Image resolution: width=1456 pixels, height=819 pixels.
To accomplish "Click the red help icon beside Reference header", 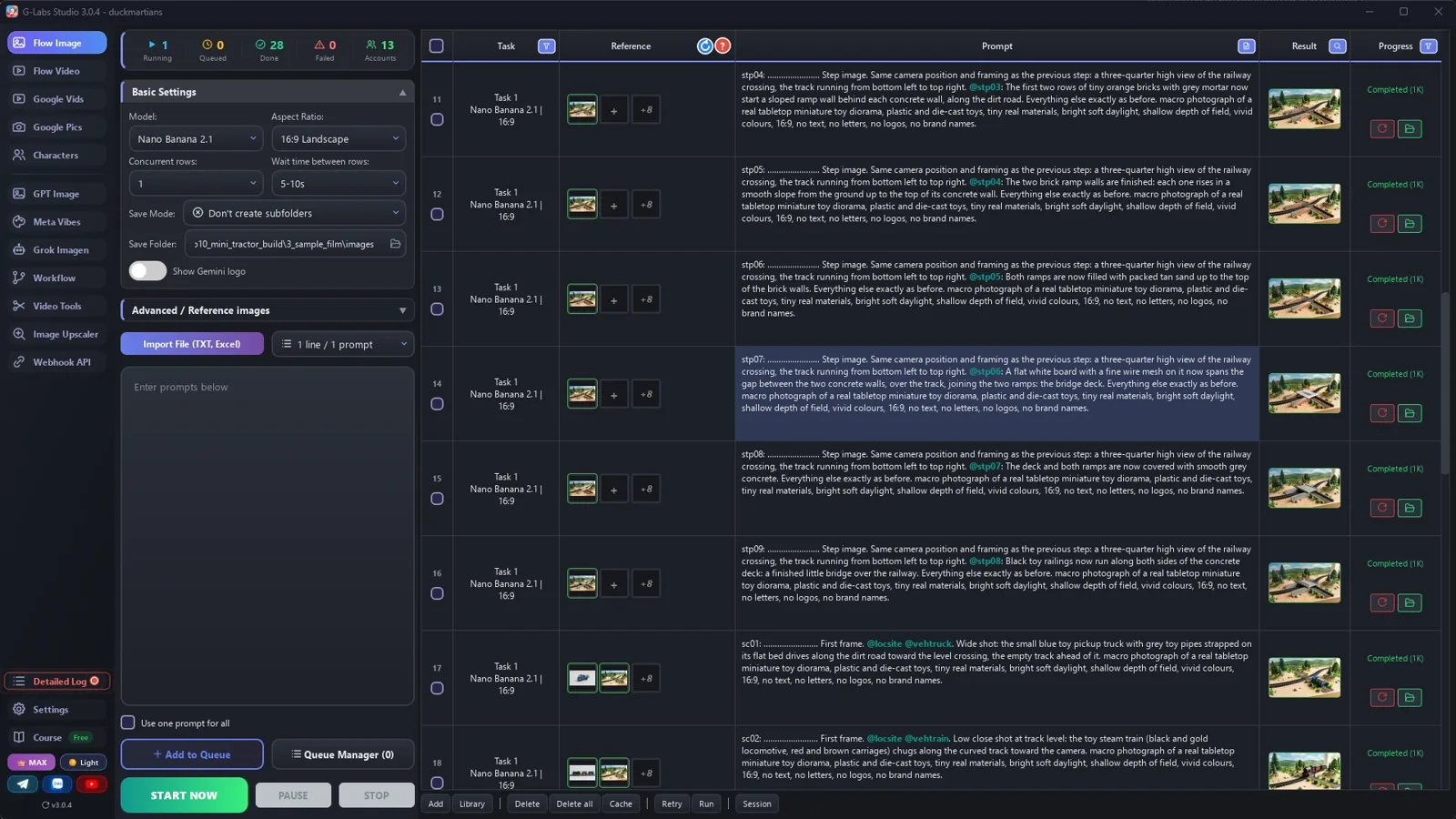I will tap(723, 45).
